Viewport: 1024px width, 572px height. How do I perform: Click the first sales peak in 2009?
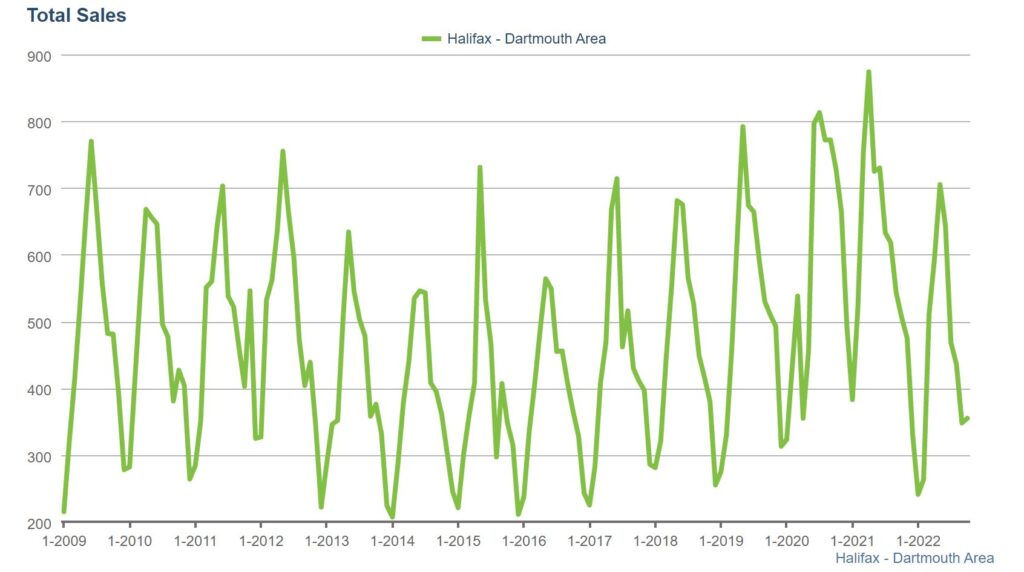click(91, 141)
